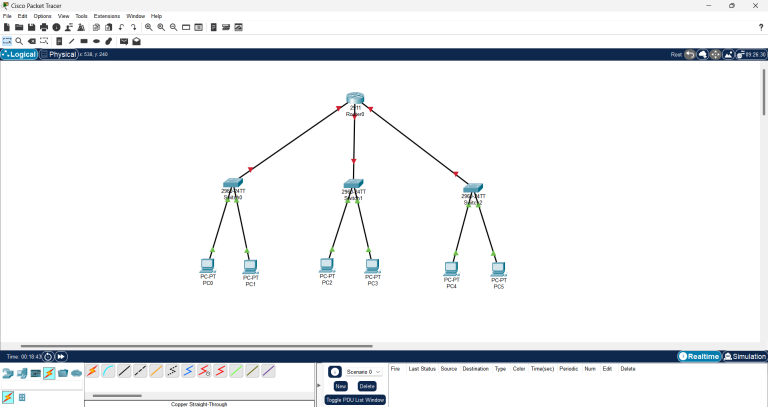This screenshot has height=407, width=768.
Task: Select End Devices category
Action: (22, 373)
